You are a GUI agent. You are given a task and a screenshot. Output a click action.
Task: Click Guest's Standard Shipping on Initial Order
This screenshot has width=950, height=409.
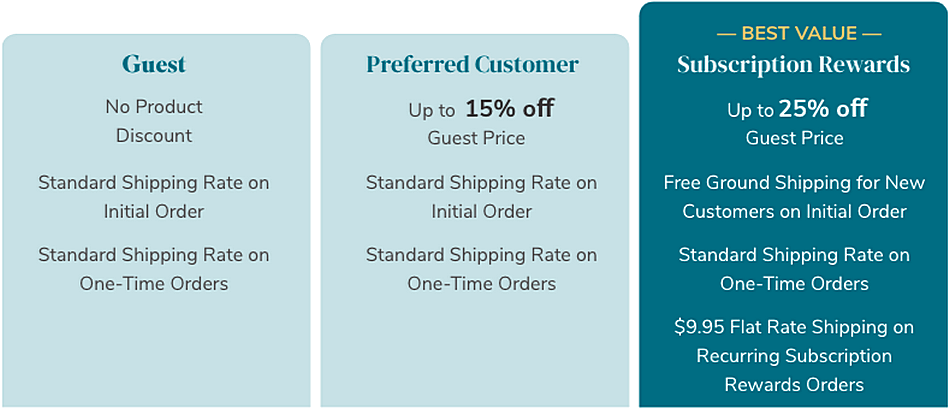pos(154,197)
